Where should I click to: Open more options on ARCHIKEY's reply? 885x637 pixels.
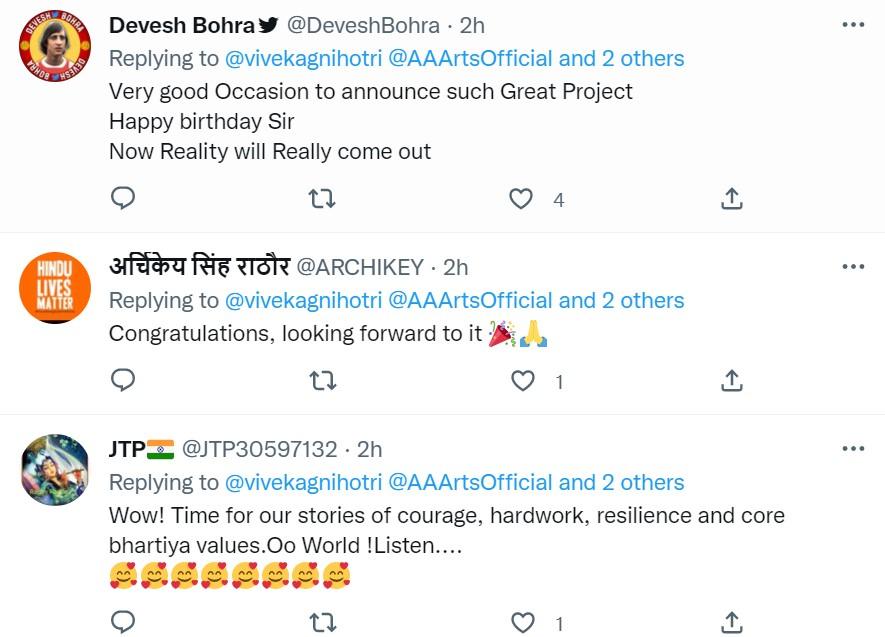[x=852, y=266]
